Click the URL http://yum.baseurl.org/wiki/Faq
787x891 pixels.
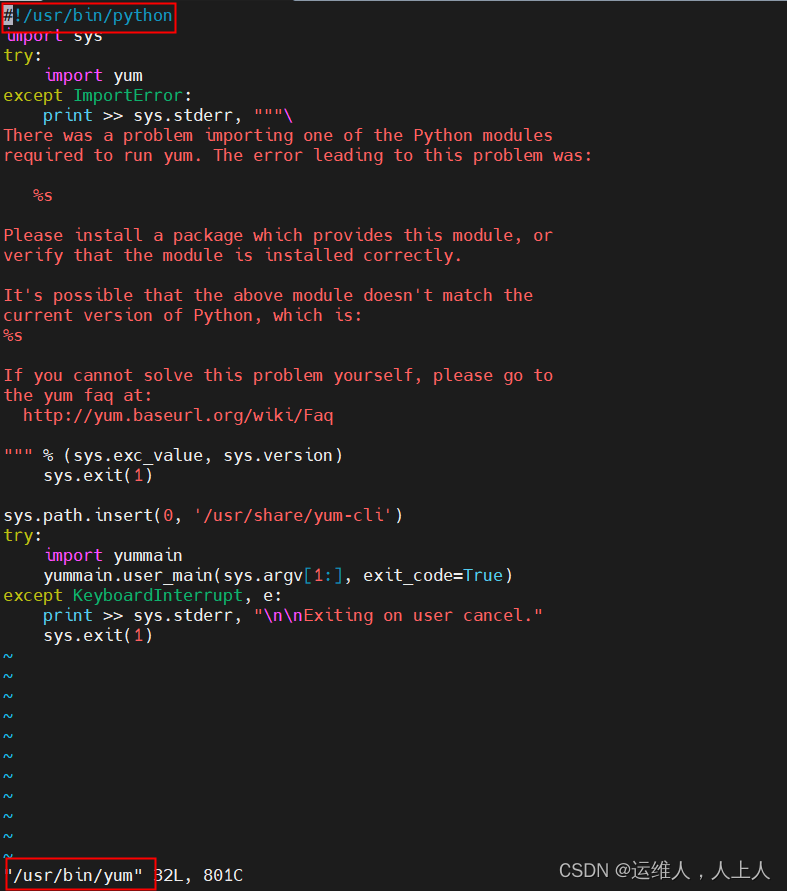click(x=178, y=415)
